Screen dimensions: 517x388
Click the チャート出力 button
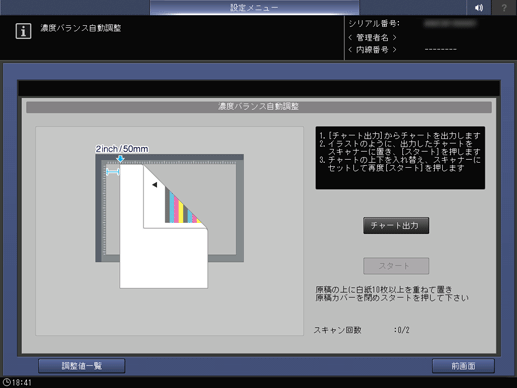tap(396, 226)
